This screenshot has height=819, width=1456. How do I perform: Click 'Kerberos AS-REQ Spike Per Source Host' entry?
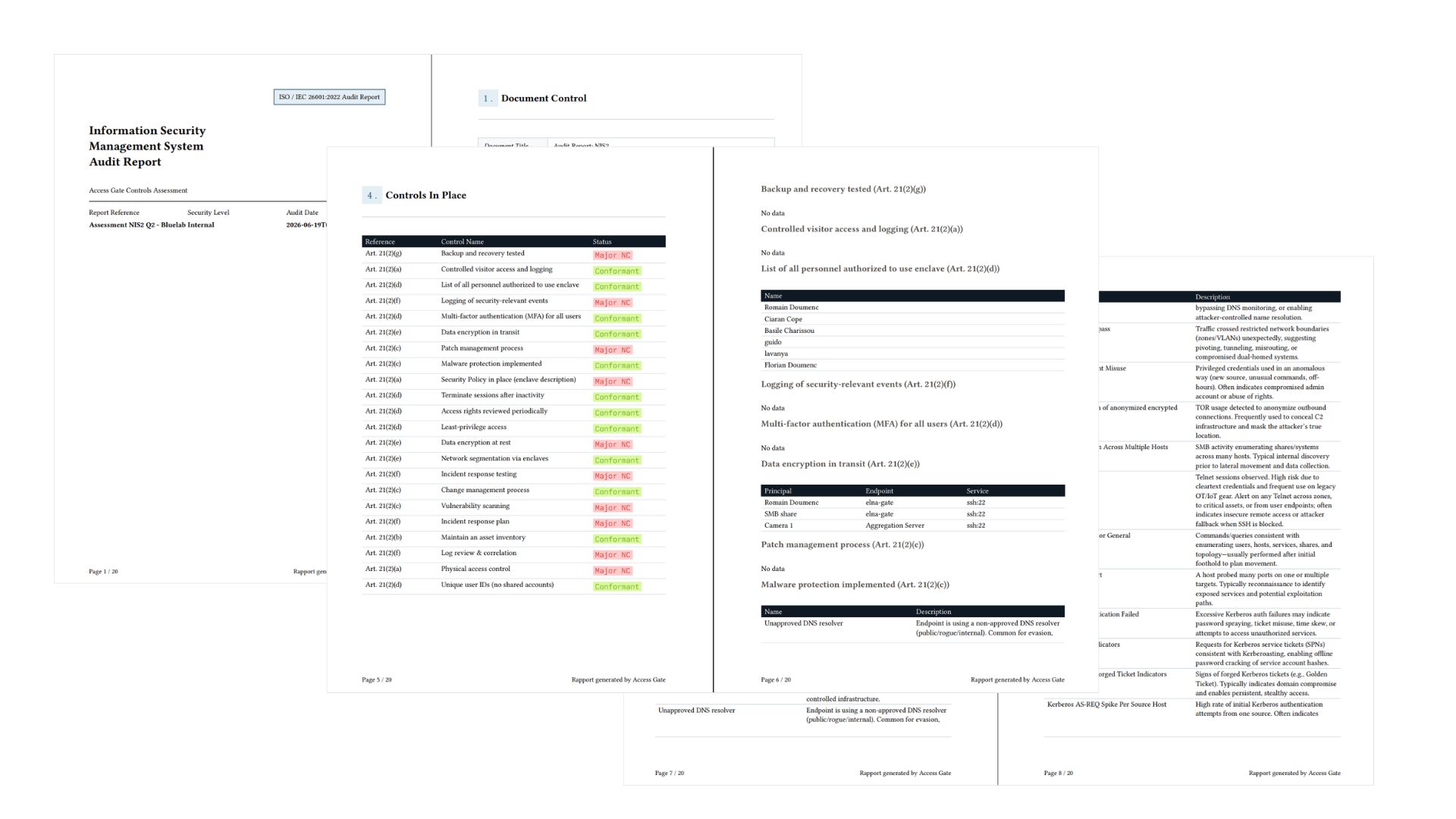point(1107,704)
